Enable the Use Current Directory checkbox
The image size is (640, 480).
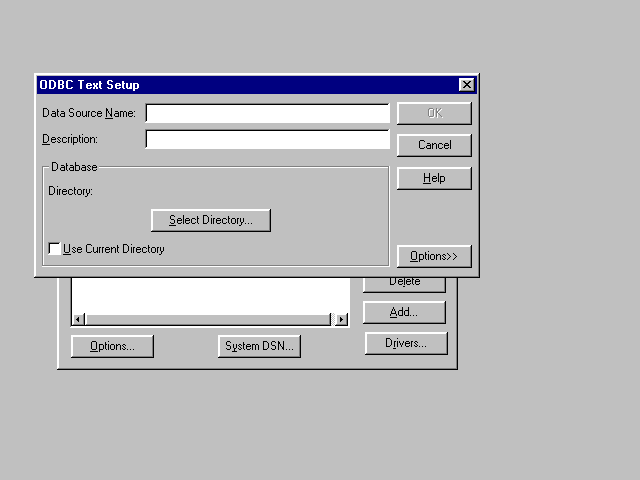pos(55,249)
